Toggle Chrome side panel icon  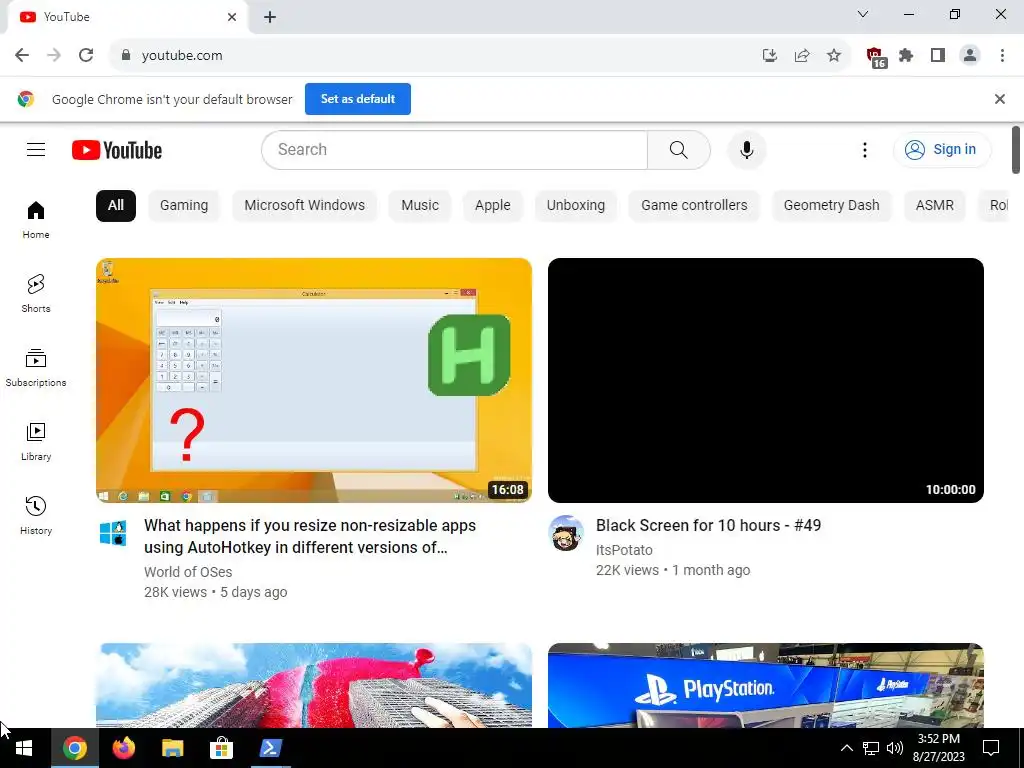(938, 56)
